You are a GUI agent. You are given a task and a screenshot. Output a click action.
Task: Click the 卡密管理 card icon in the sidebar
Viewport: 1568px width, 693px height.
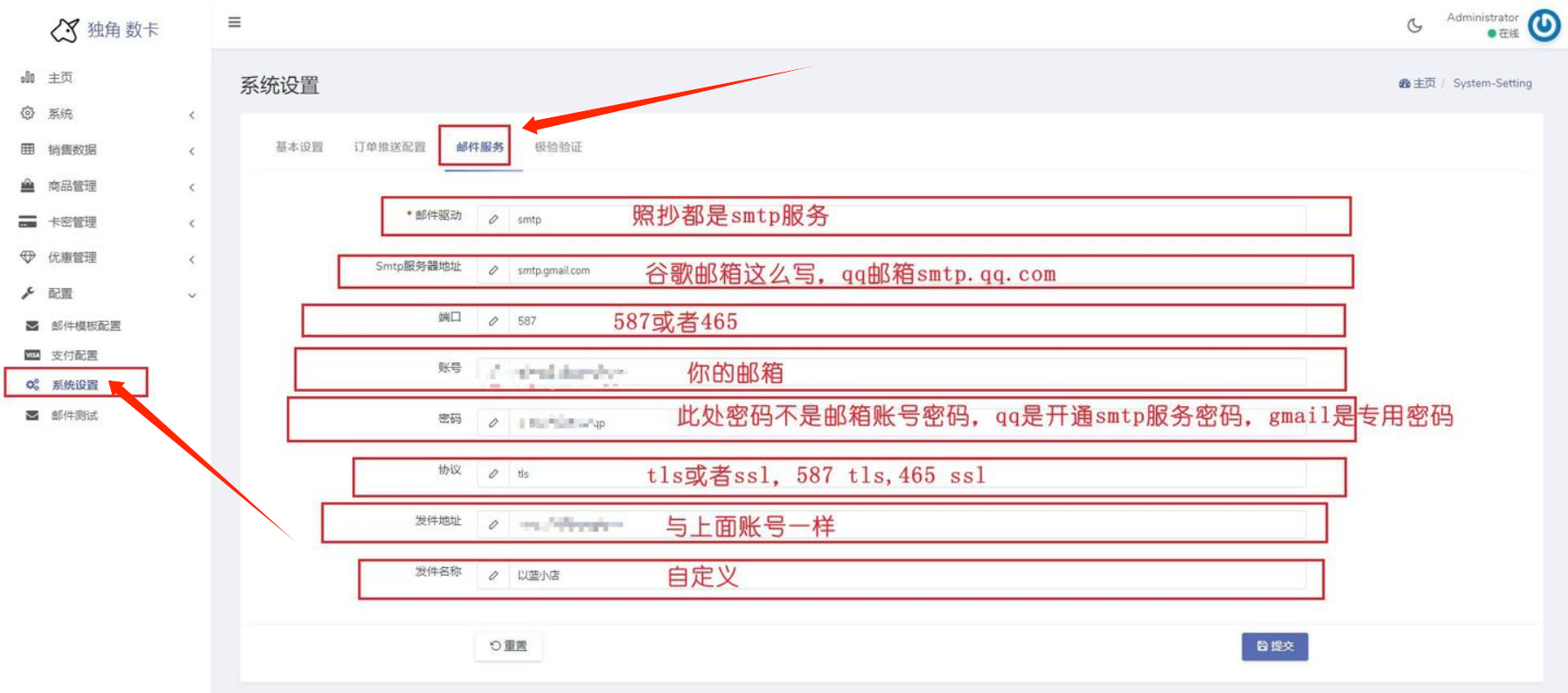point(28,221)
